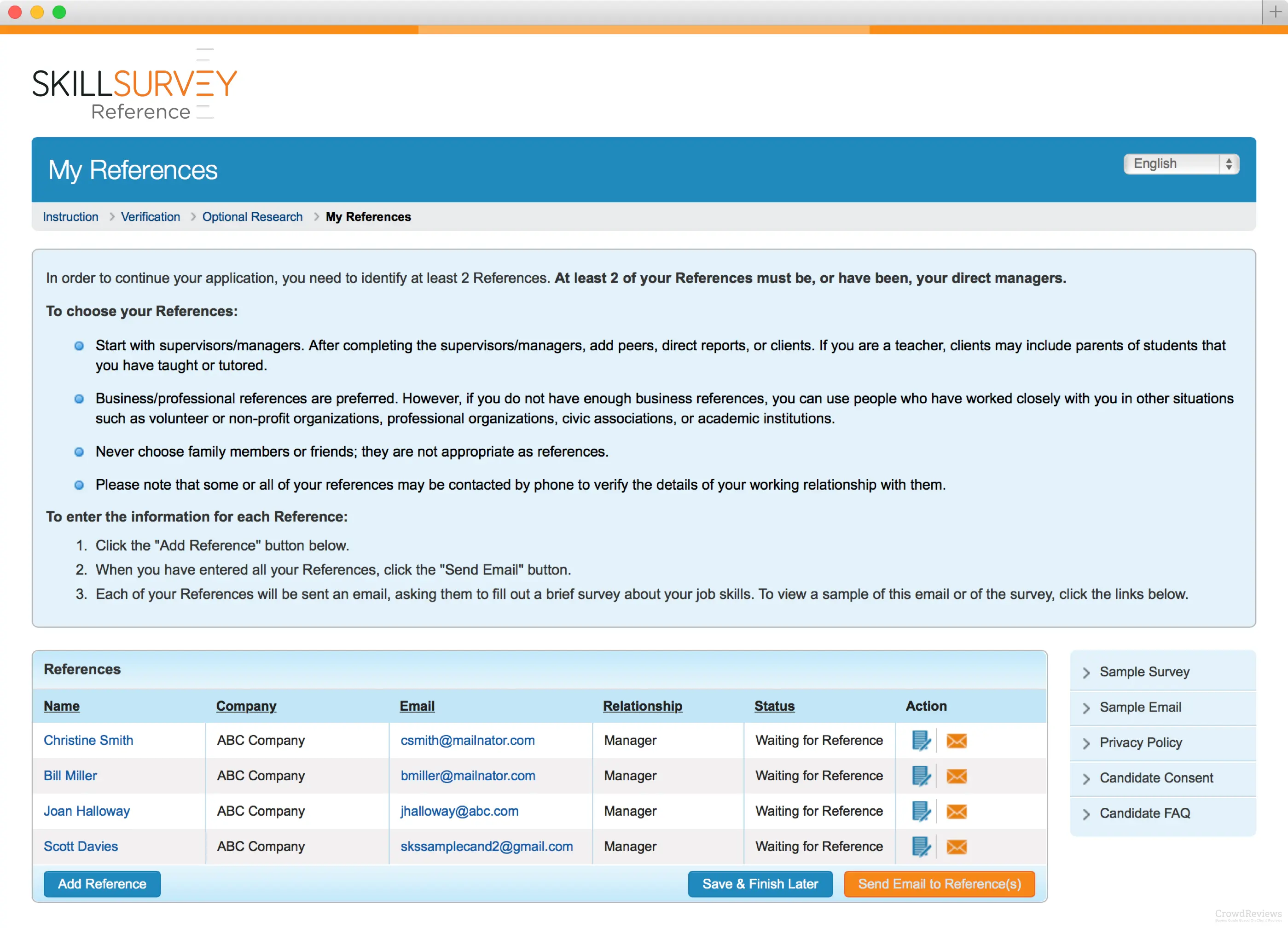Edit Joan Halloway reference via pencil icon
This screenshot has width=1288, height=928.
point(921,811)
